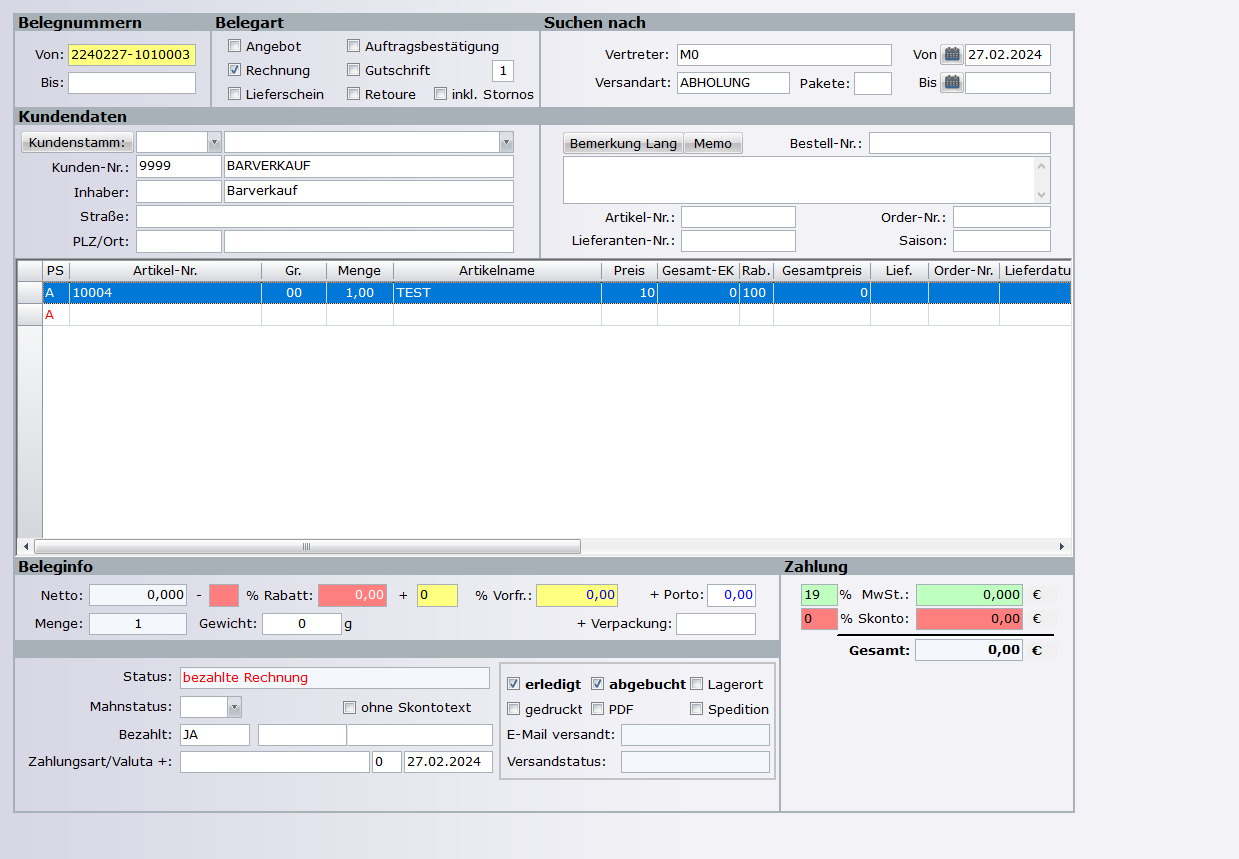Click the remark box down arrow
The height and width of the screenshot is (859, 1239).
[1043, 195]
